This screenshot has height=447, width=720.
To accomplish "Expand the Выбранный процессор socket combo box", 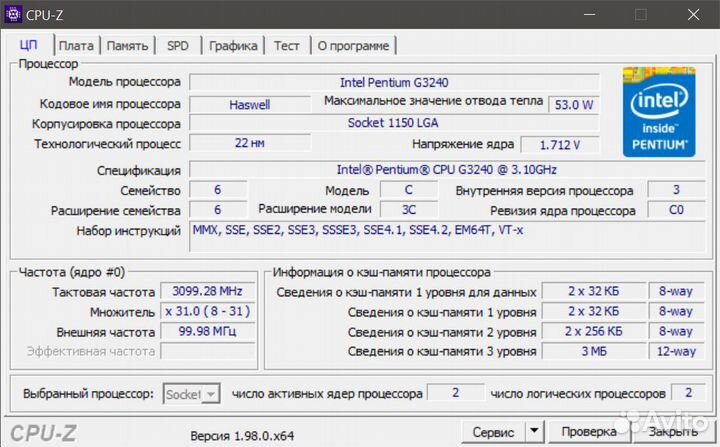I will (x=191, y=394).
